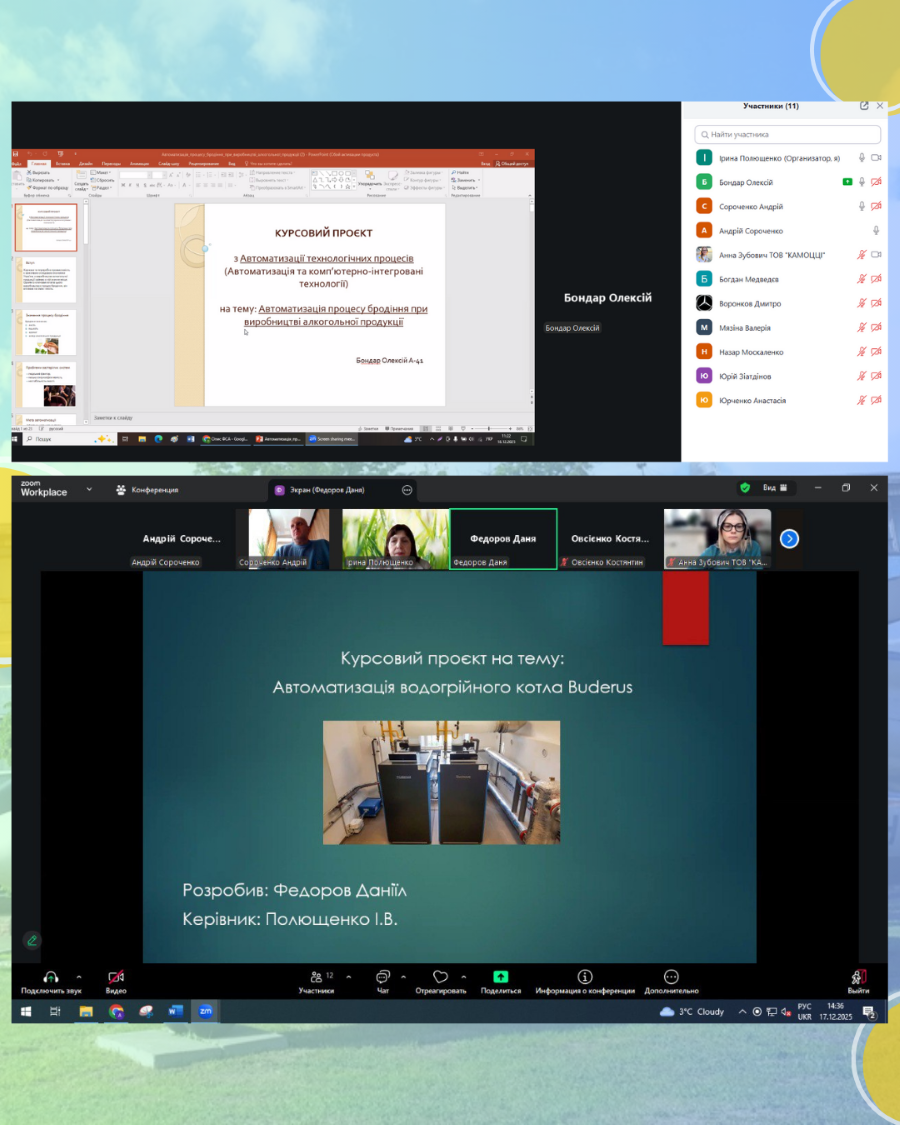Screen dimensions: 900x1125
Task: Click the Найти участника search field
Action: click(789, 134)
